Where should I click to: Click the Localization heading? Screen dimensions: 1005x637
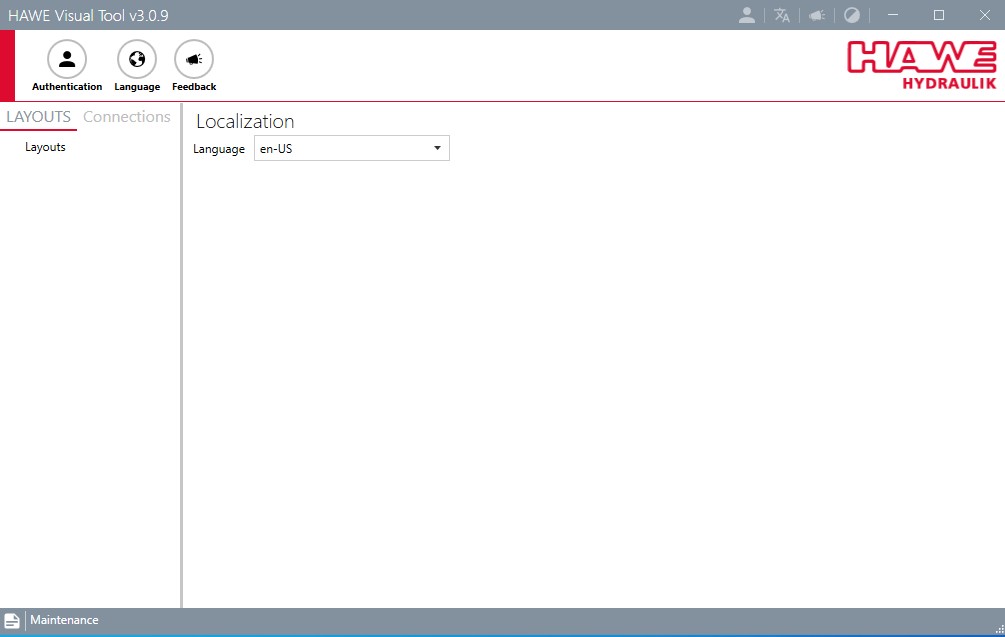(x=245, y=121)
